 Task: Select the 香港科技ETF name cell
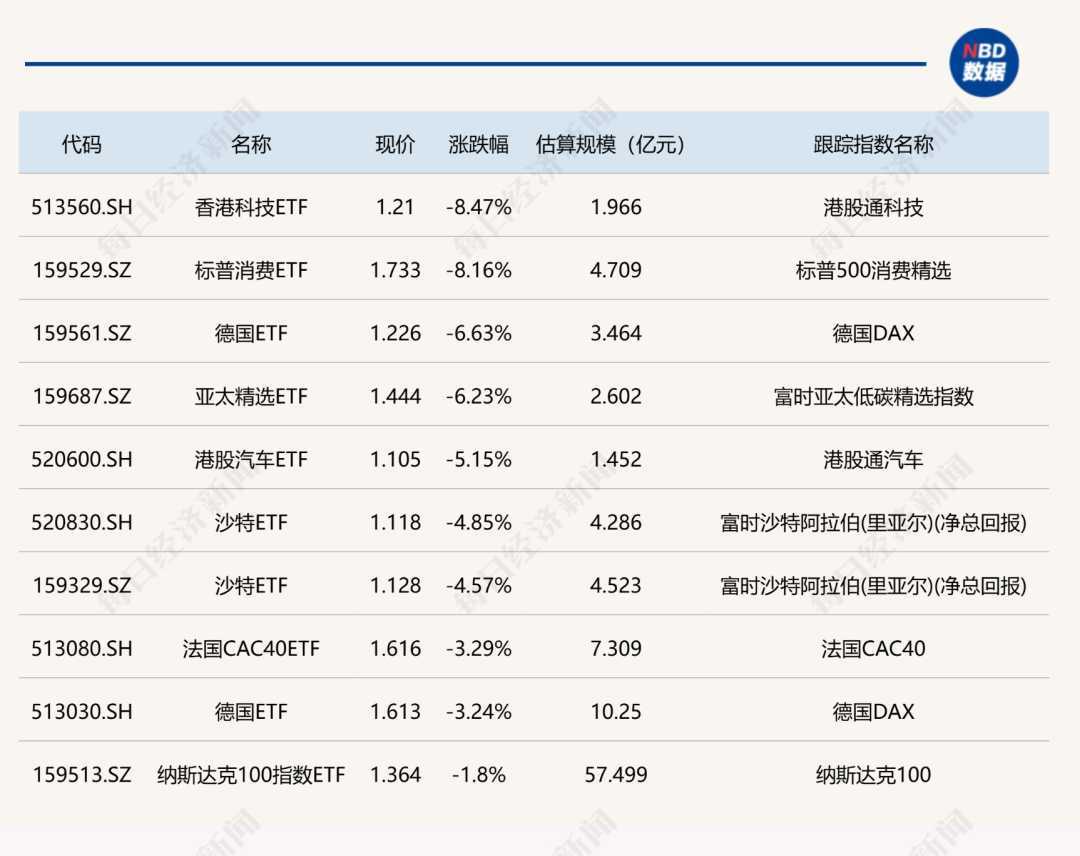251,207
